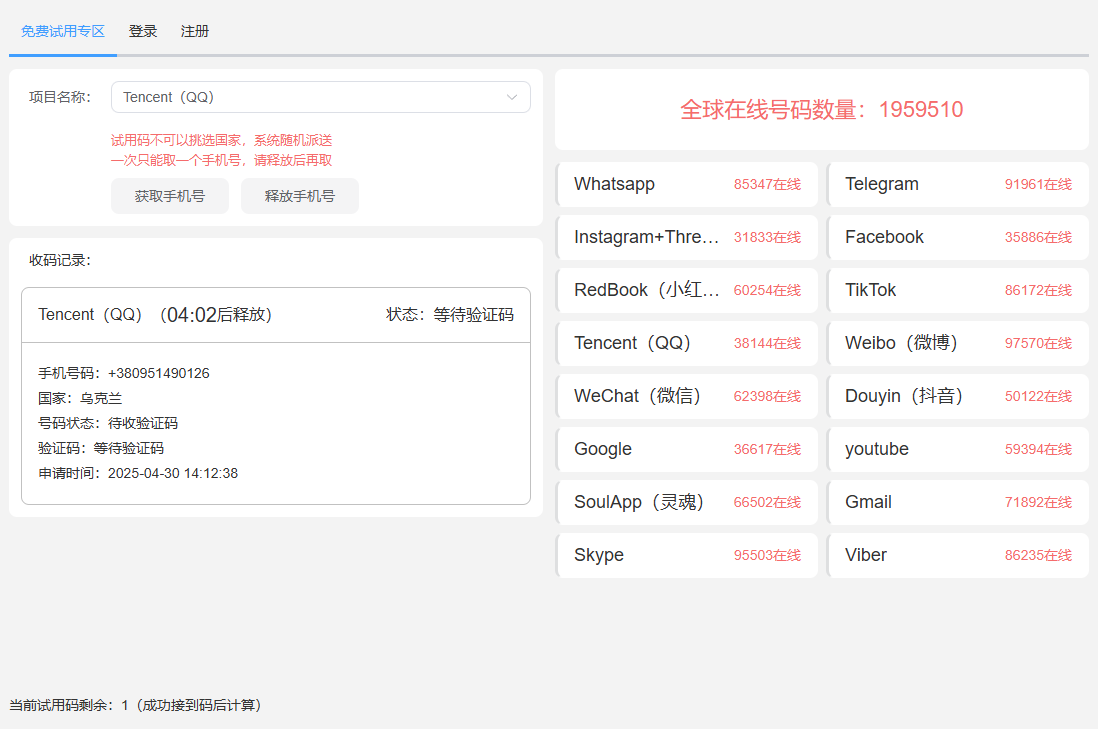The height and width of the screenshot is (729, 1098).
Task: Open the 免费试用专区 tab
Action: (x=62, y=32)
